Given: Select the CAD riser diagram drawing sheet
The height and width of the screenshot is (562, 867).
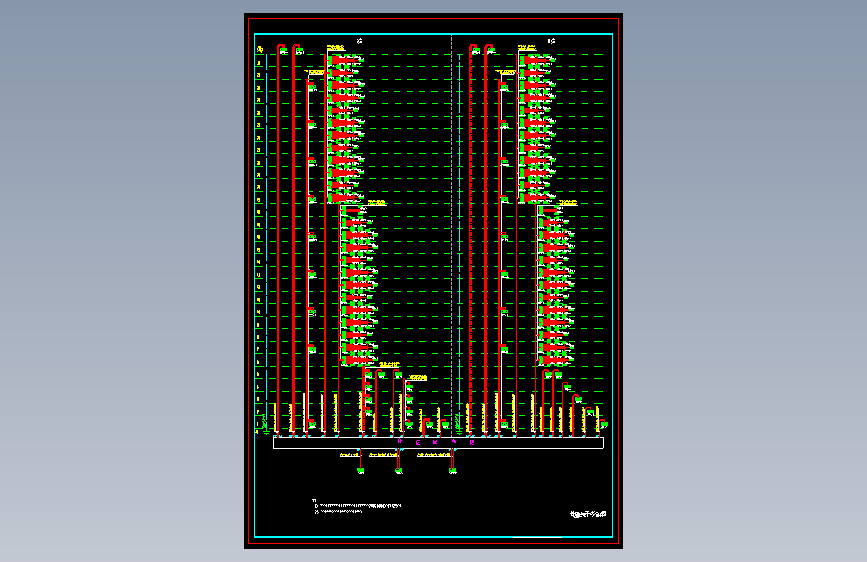Looking at the screenshot, I should tap(434, 281).
